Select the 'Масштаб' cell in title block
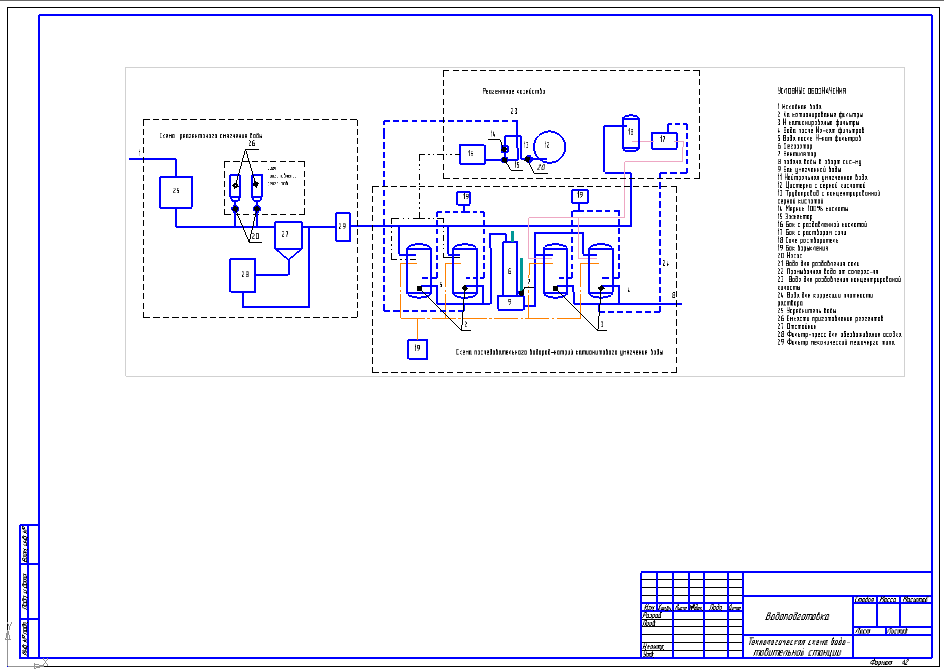Screen dimensions: 944x670 click(x=915, y=600)
